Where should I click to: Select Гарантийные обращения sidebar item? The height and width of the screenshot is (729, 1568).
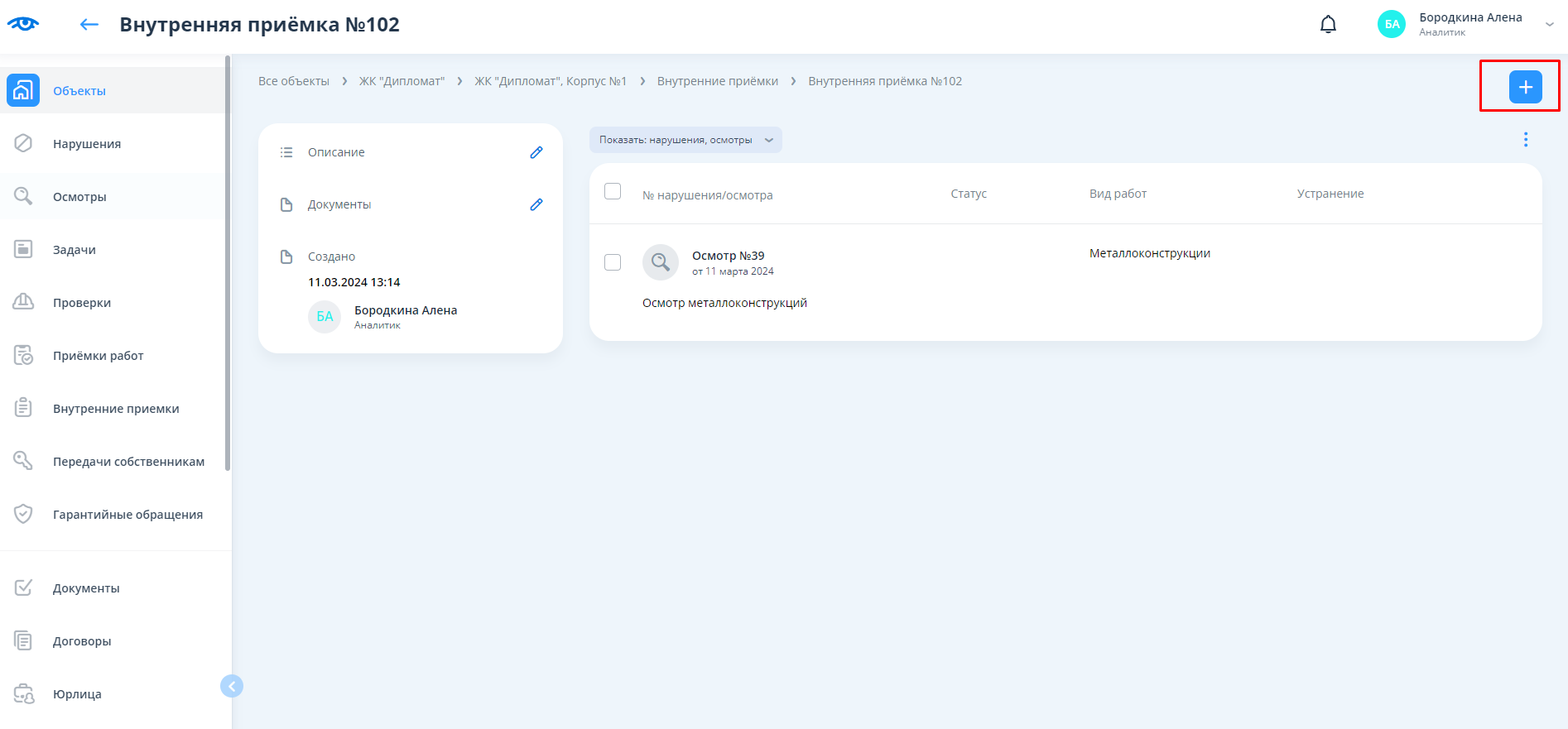coord(127,515)
